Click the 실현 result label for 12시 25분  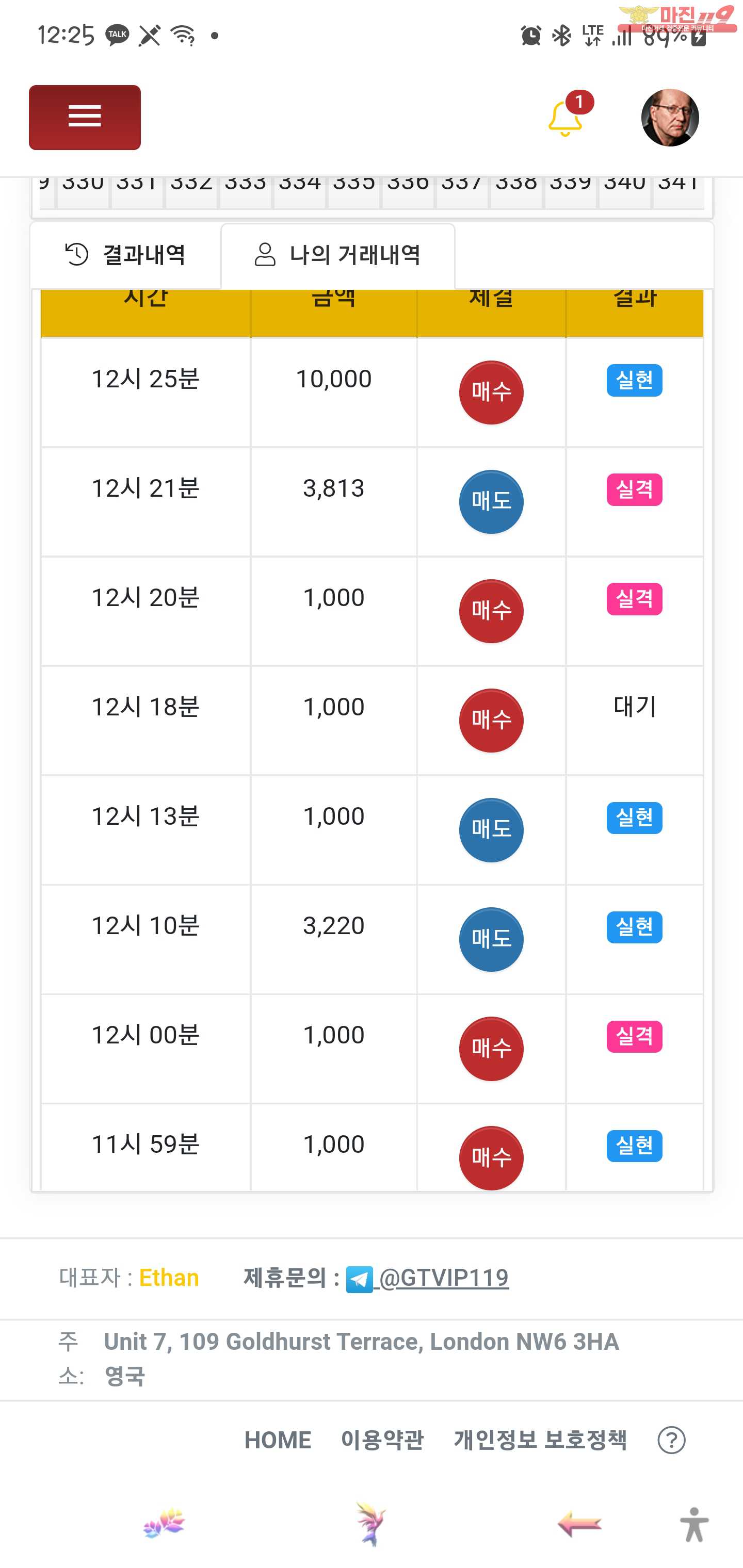(634, 381)
